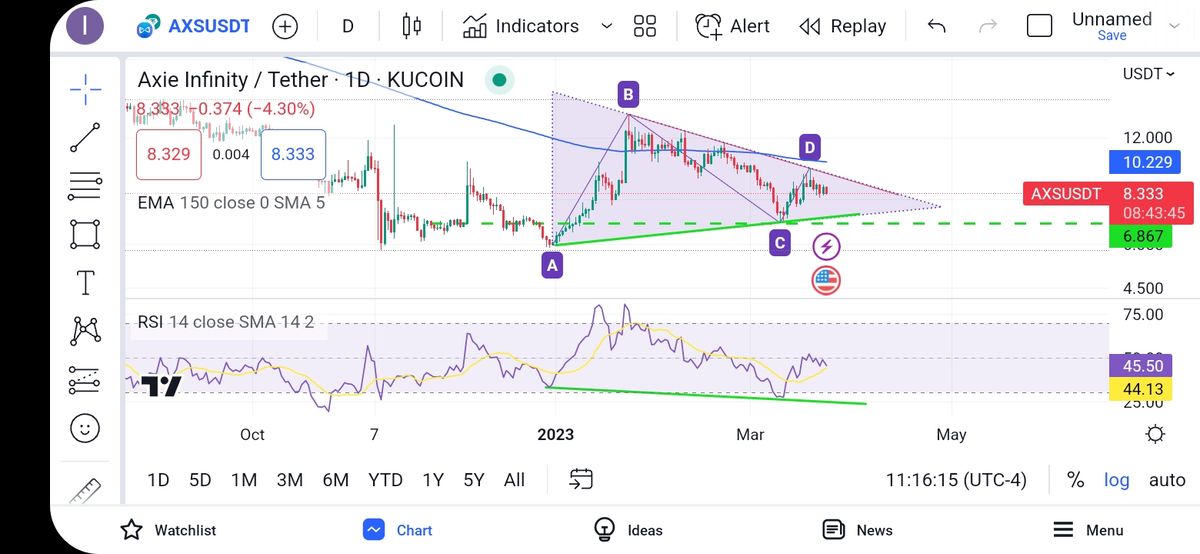Viewport: 1200px width, 554px height.
Task: Open the go-to-date calendar icon
Action: (582, 480)
